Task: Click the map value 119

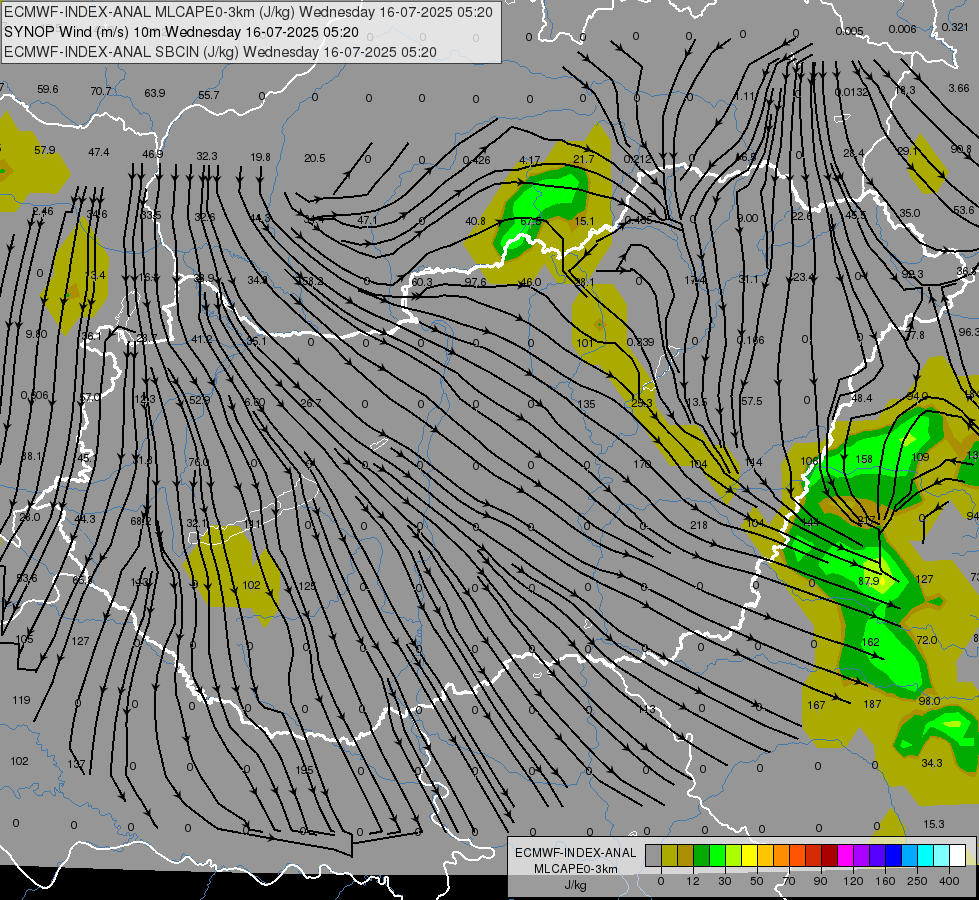Action: [x=21, y=700]
